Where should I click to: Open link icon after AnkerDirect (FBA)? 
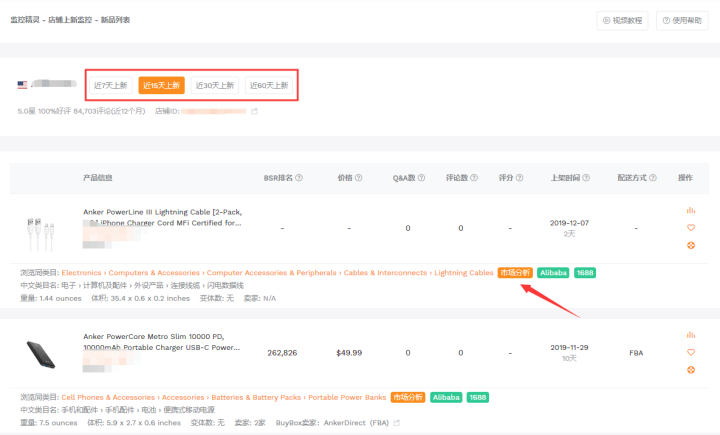(x=396, y=423)
